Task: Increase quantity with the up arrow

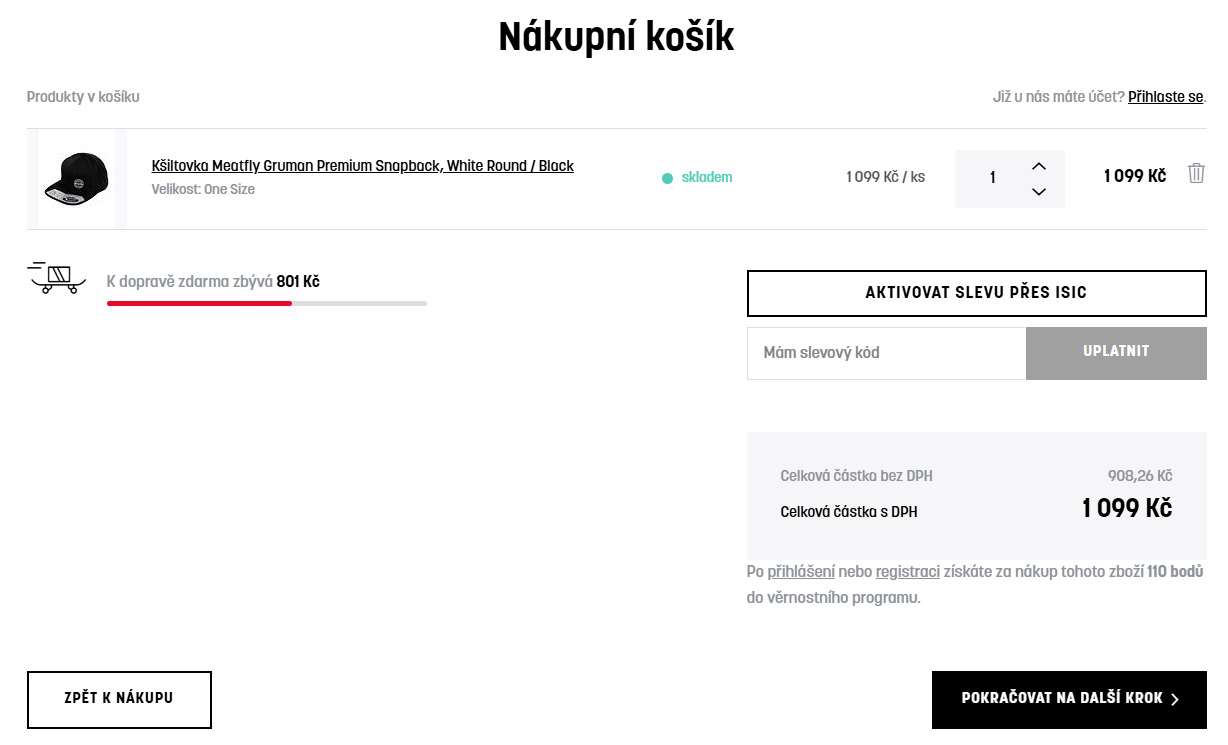Action: 1038,166
